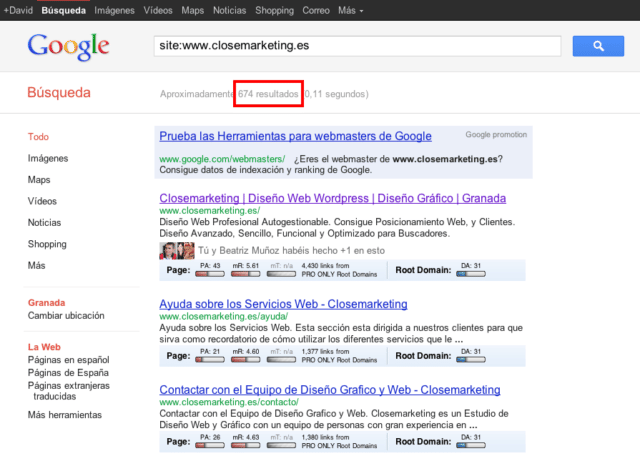Click the red Búsqueda heading
The width and height of the screenshot is (640, 461).
pos(59,93)
